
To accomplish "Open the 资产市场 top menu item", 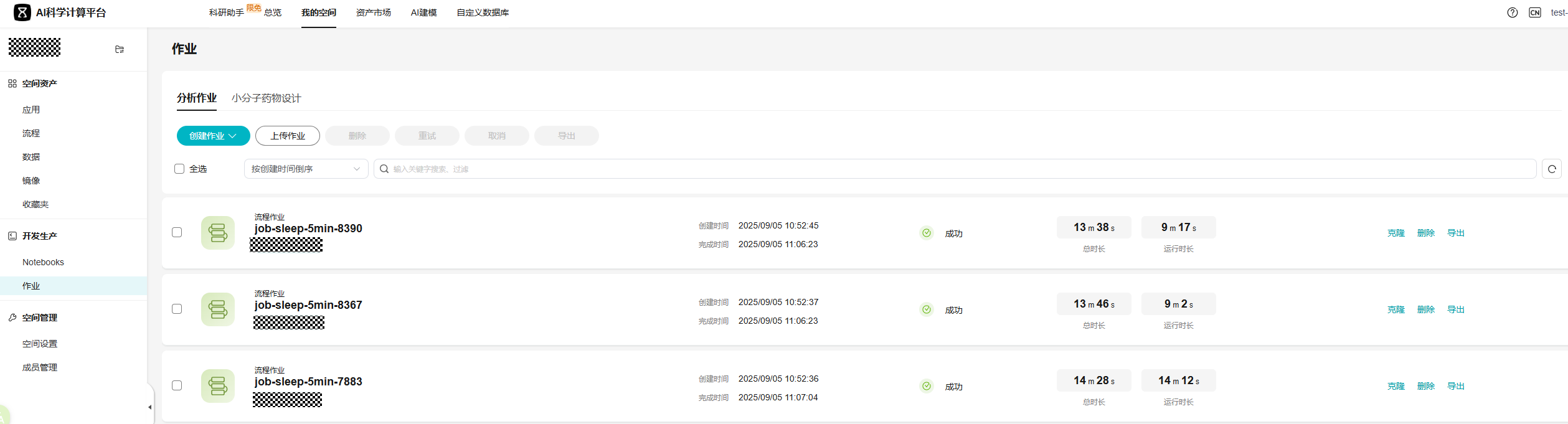I will coord(373,12).
